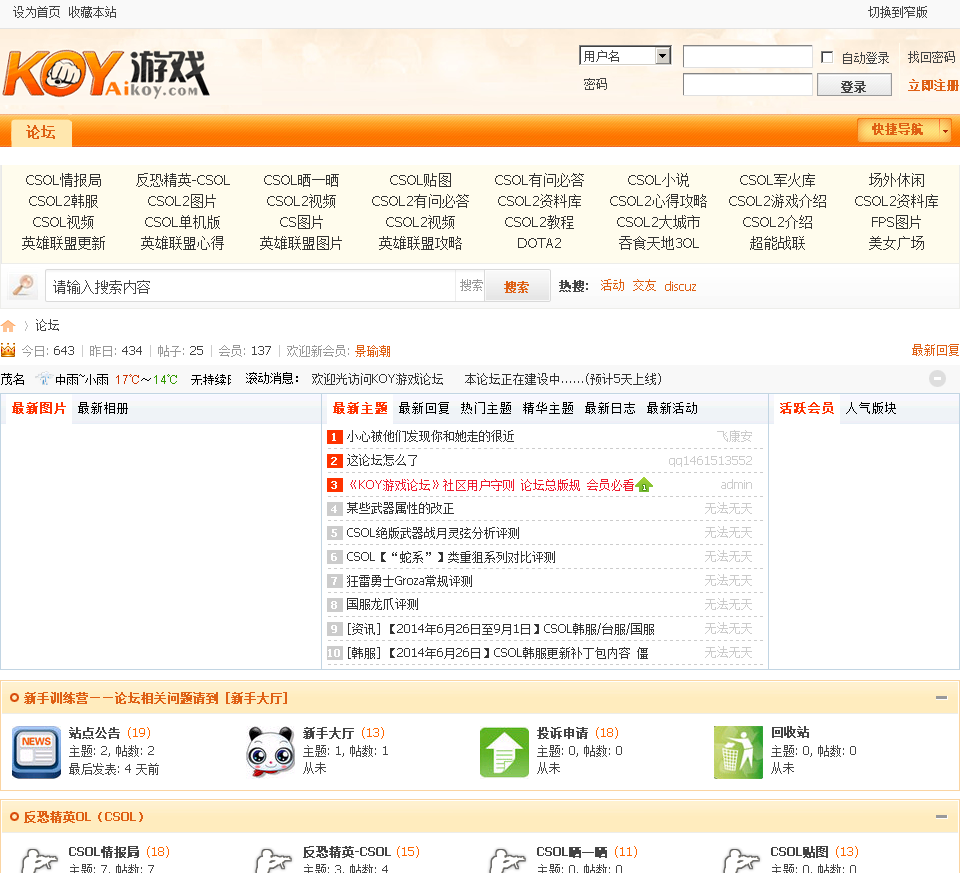
Task: Switch to the 精华主题 tab
Action: 548,408
